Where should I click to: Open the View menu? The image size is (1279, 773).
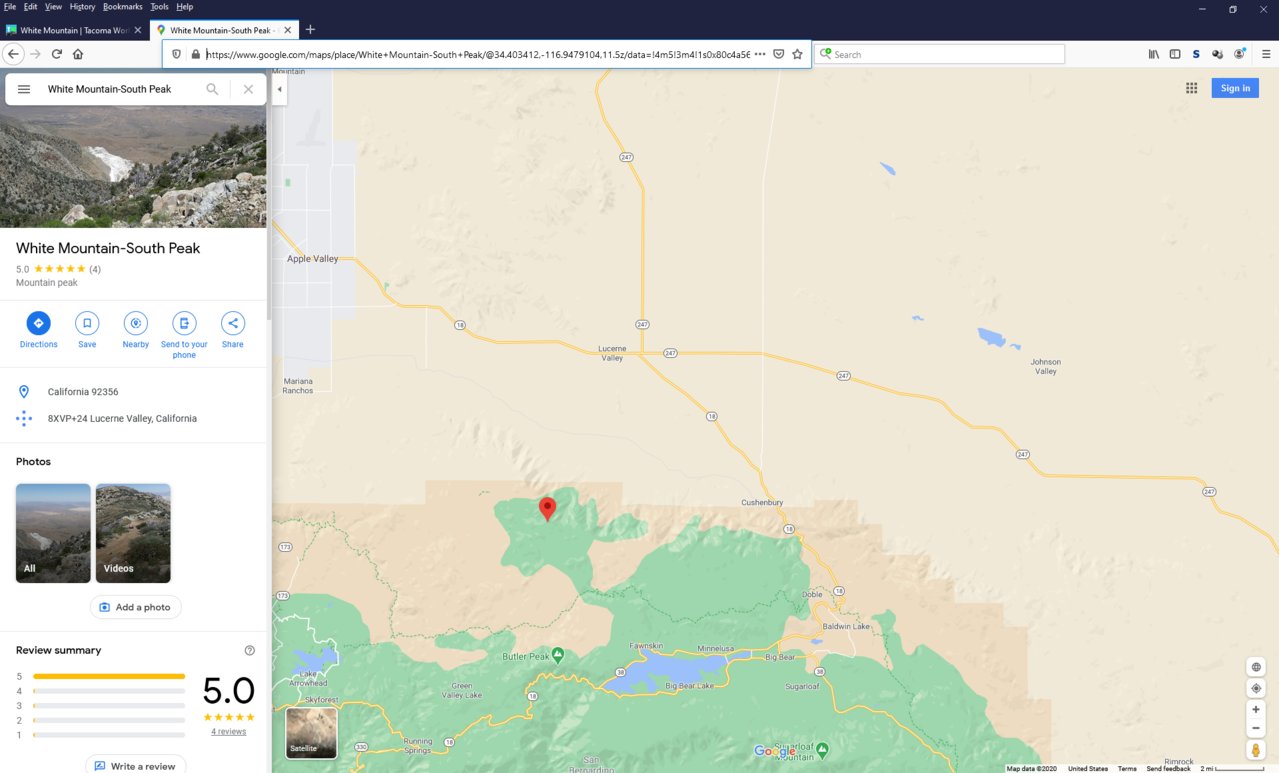53,7
